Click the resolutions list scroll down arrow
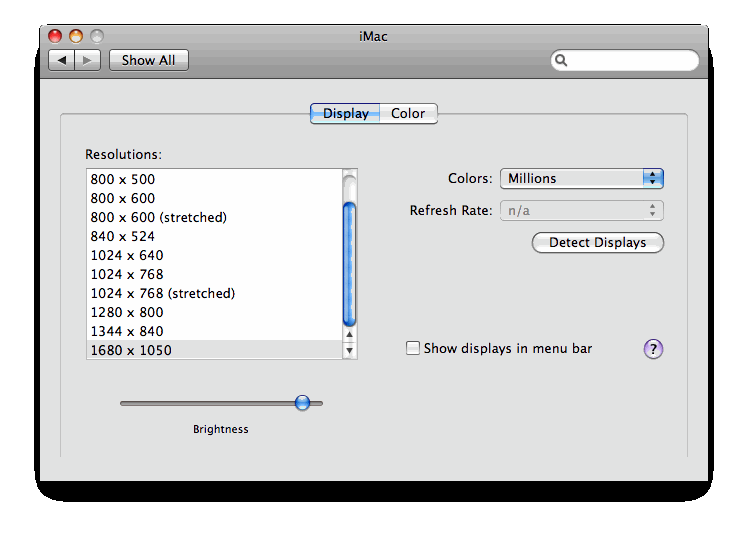Image resolution: width=748 pixels, height=536 pixels. coord(350,350)
